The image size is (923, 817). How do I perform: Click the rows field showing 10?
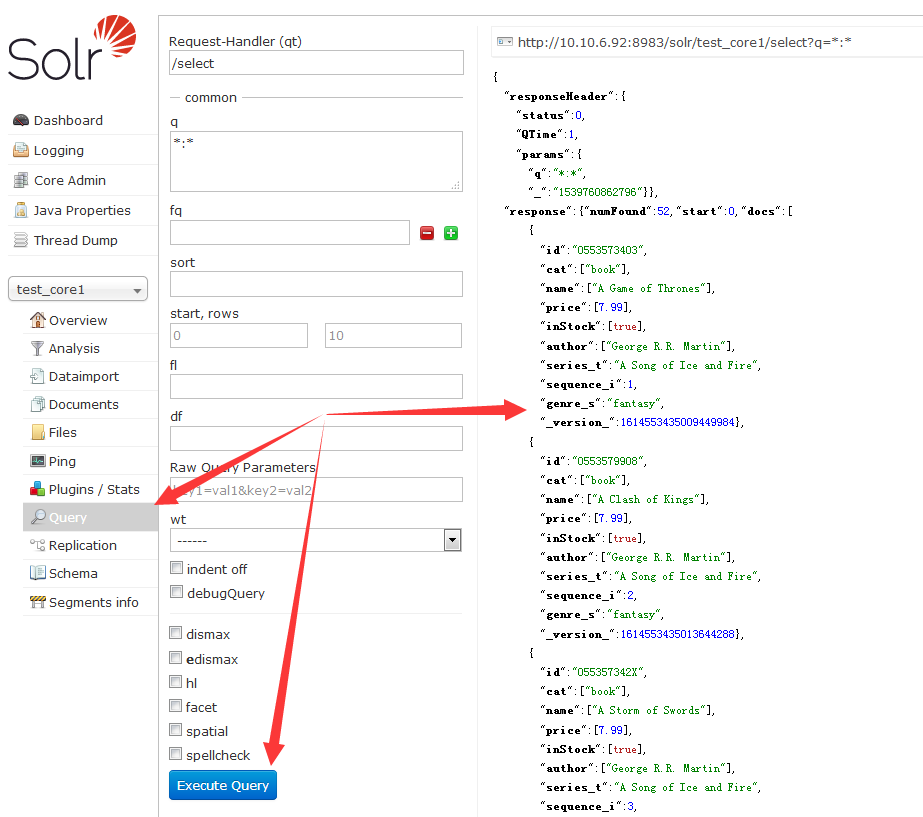click(393, 336)
